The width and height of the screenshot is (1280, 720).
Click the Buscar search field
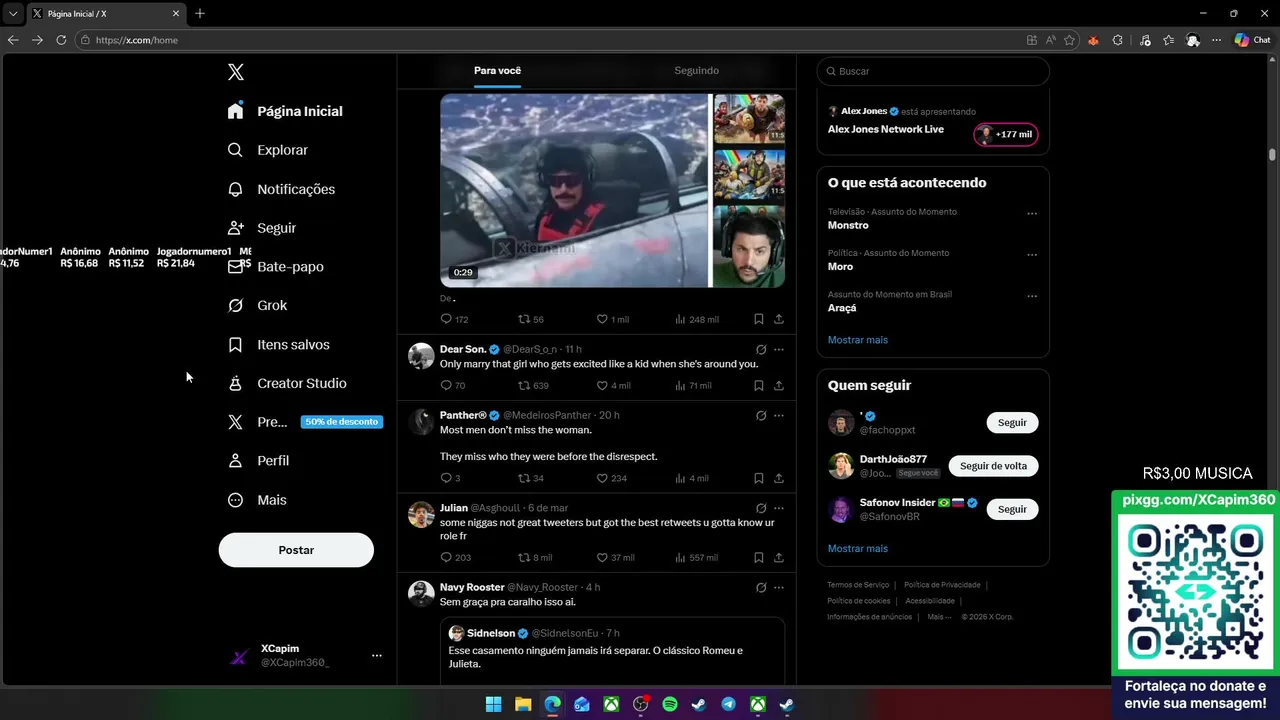933,71
